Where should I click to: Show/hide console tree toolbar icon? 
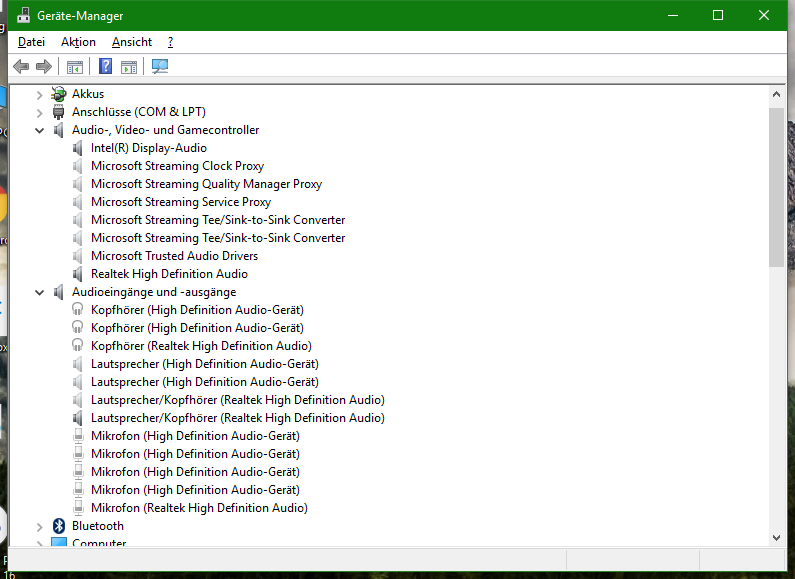tap(75, 66)
